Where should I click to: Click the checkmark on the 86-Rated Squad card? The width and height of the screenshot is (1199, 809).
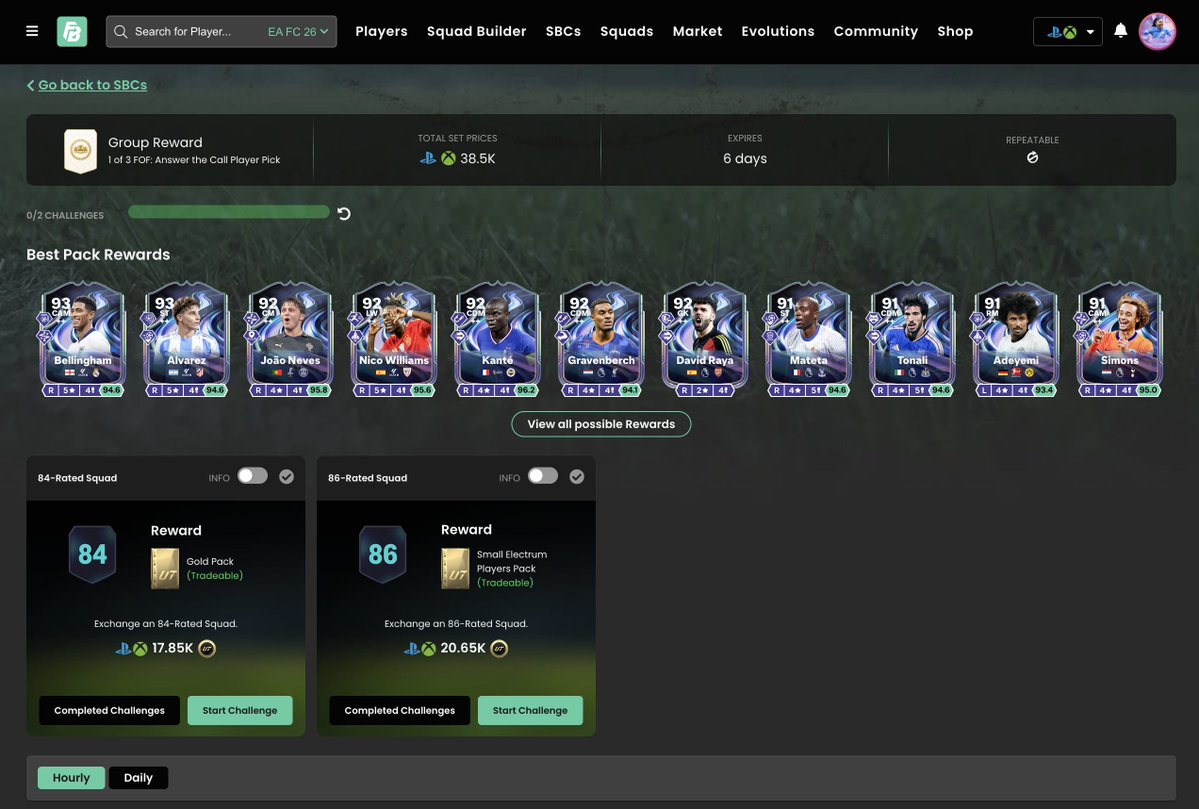click(x=573, y=474)
